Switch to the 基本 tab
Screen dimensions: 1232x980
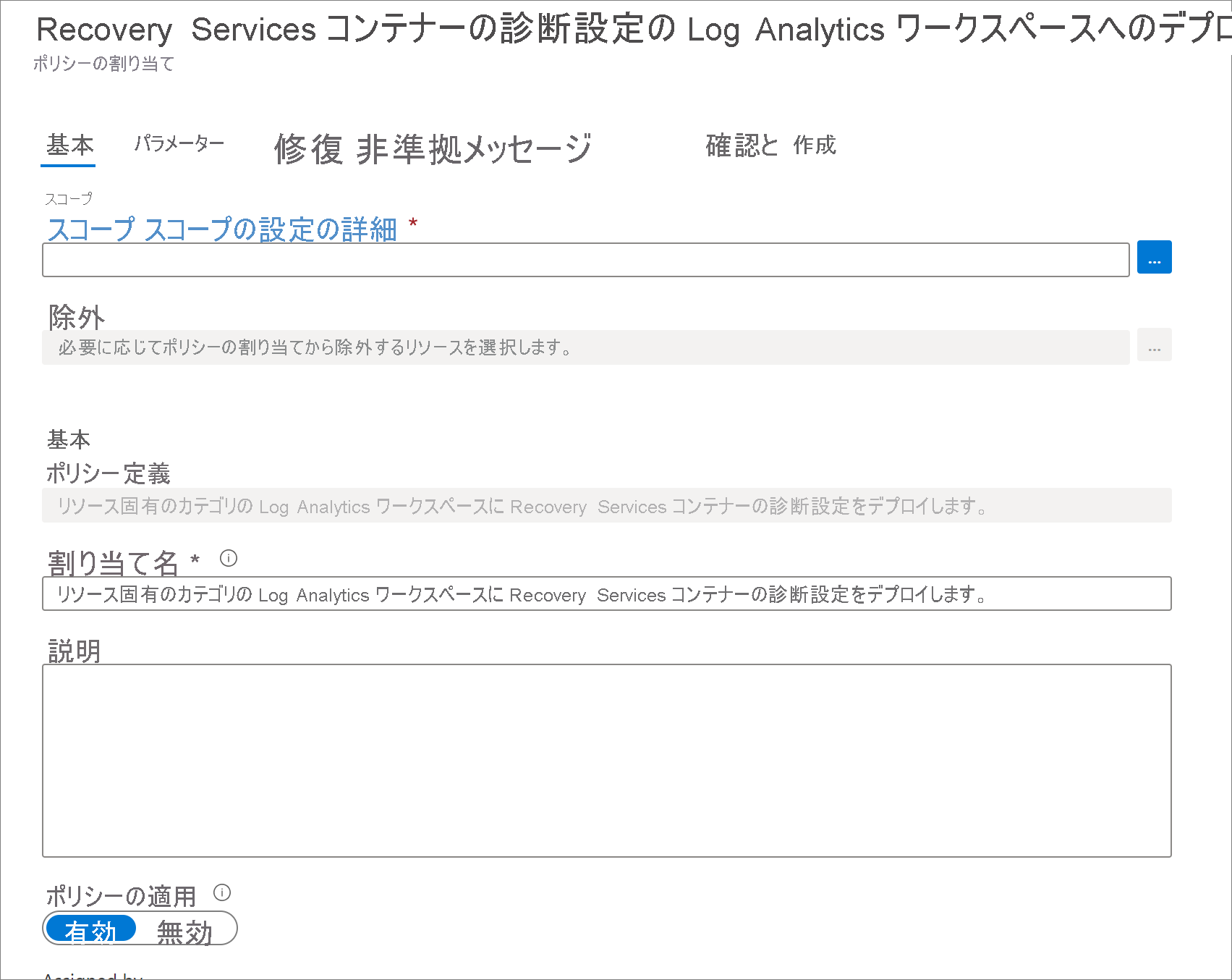(69, 145)
